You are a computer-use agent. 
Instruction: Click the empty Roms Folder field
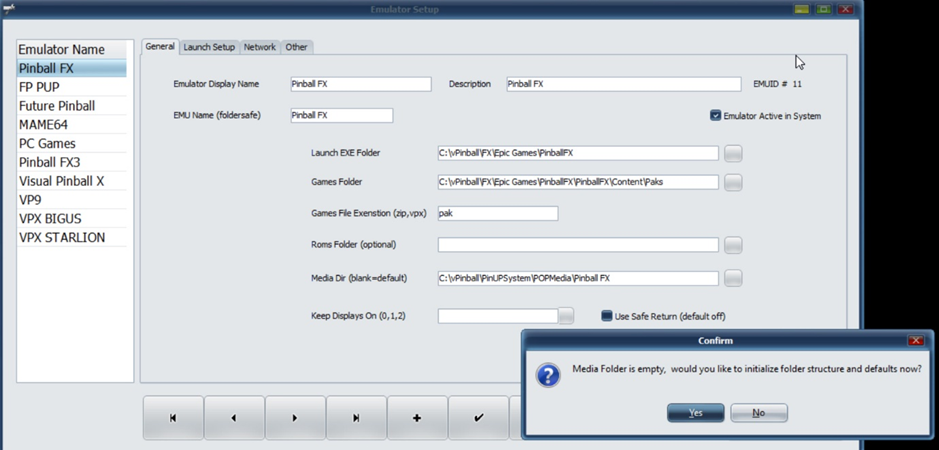(578, 244)
